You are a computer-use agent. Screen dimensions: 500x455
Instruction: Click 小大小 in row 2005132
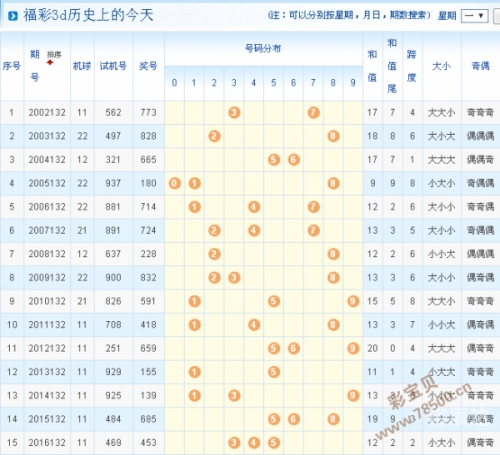(441, 183)
